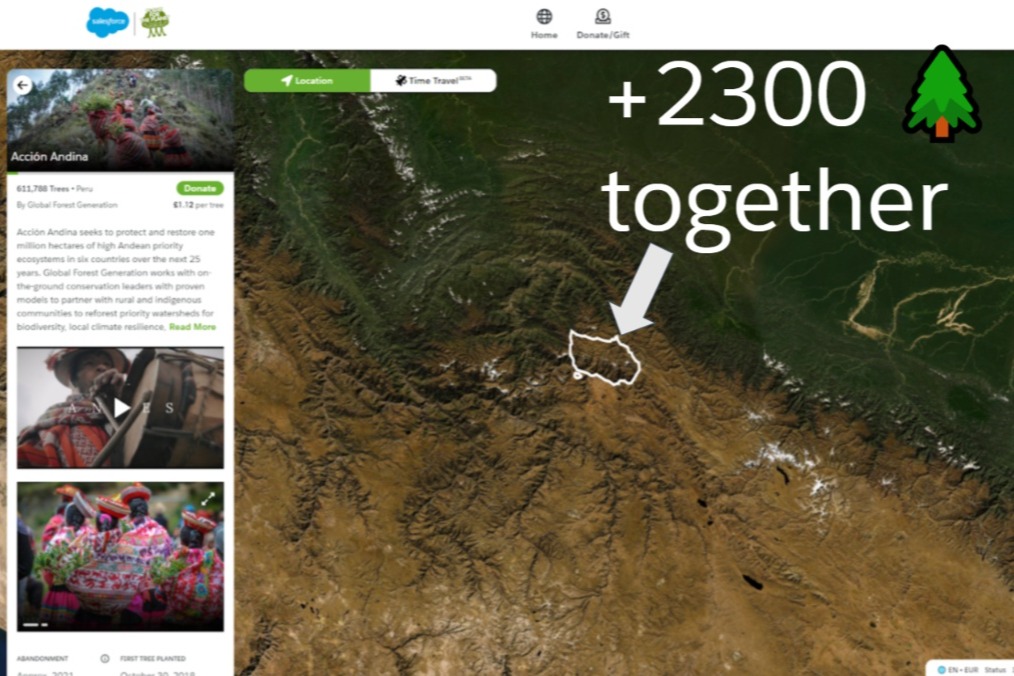This screenshot has width=1014, height=676.
Task: Click the green Donate button
Action: pyautogui.click(x=200, y=188)
